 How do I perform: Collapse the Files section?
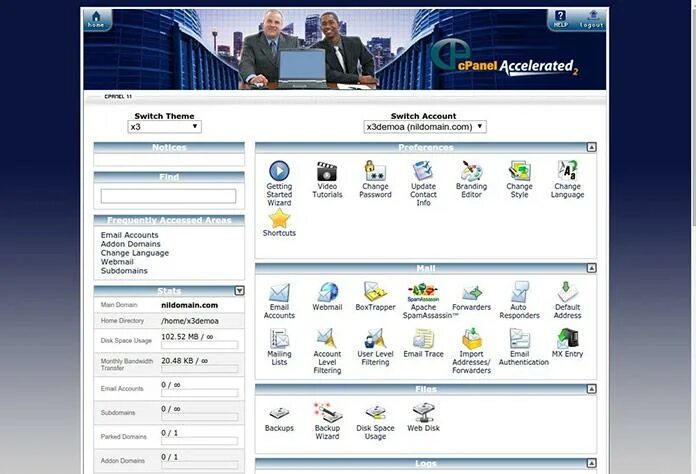[591, 389]
